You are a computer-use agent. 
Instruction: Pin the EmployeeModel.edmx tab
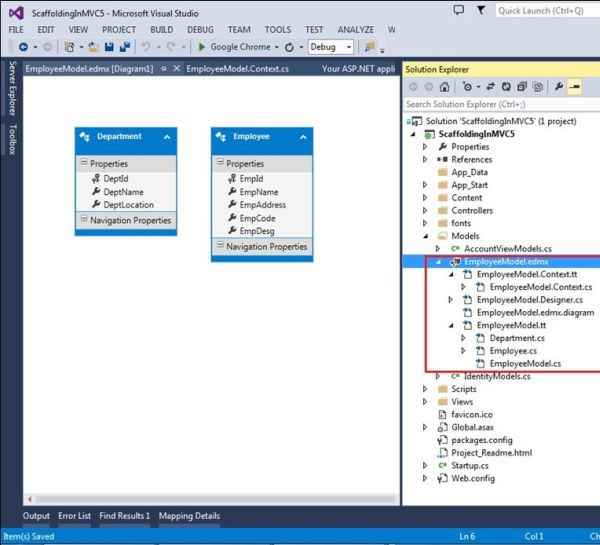[164, 69]
